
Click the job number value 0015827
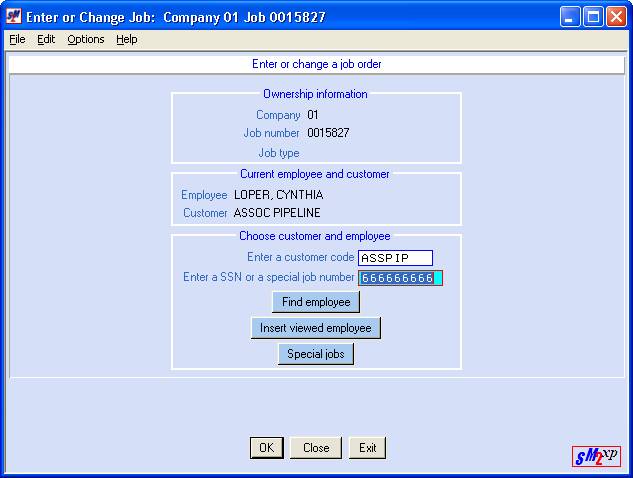328,133
